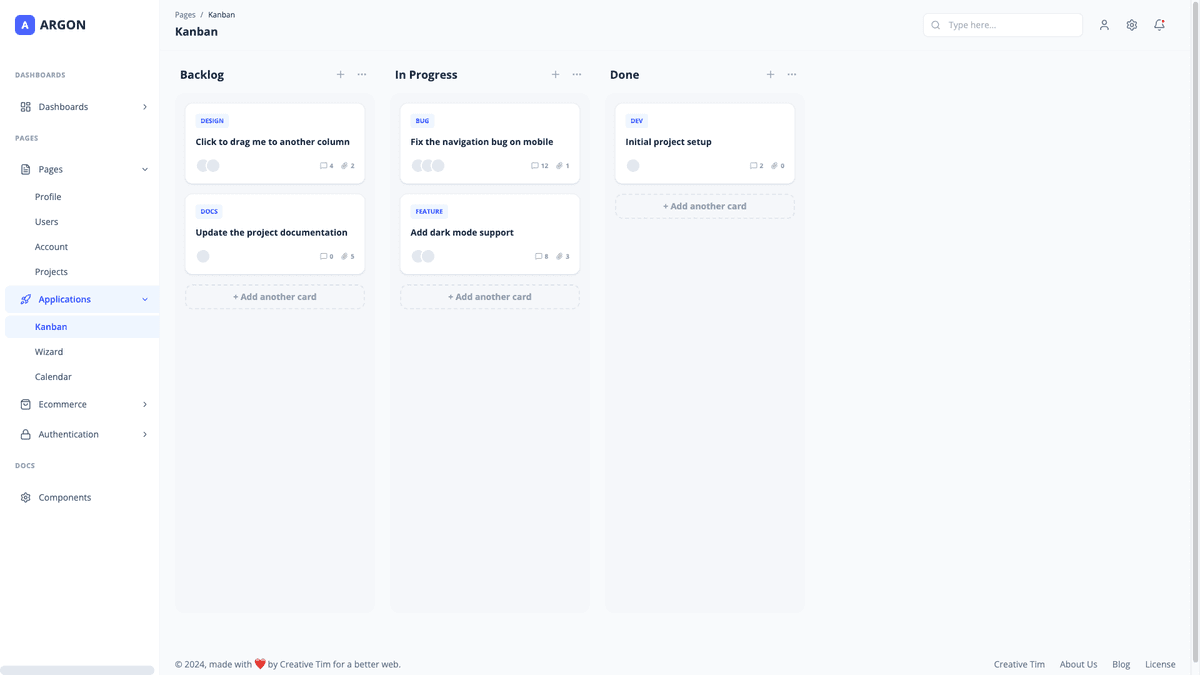Image resolution: width=1200 pixels, height=675 pixels.
Task: Click the user profile icon top right
Action: click(x=1104, y=24)
